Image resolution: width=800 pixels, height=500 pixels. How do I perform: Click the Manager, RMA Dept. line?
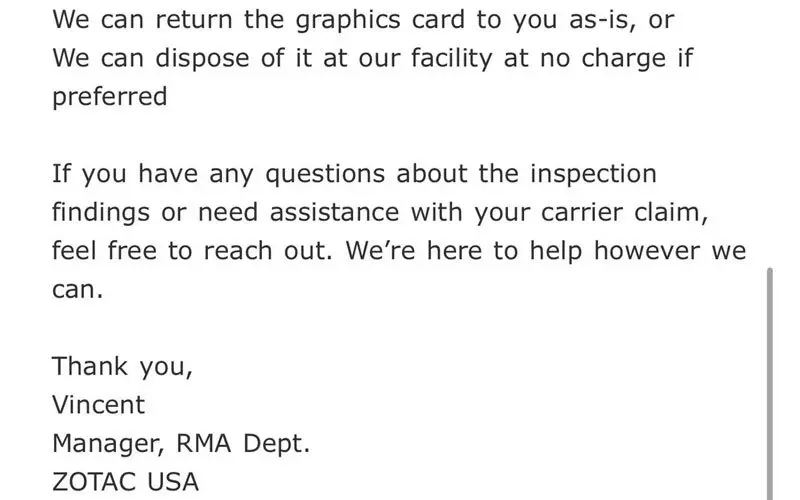coord(180,443)
